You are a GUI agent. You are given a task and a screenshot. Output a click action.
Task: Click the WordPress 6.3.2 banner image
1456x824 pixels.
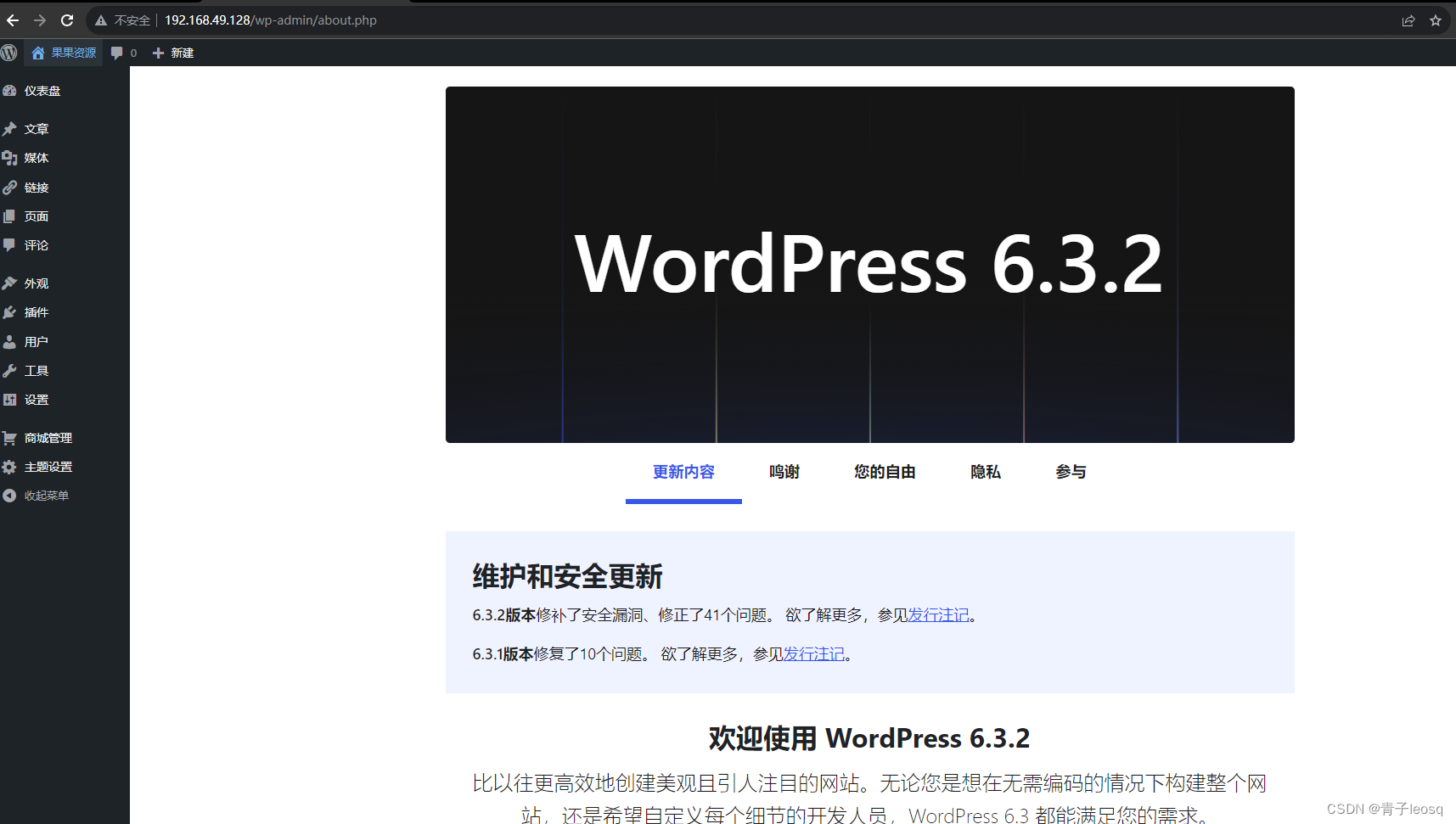[x=870, y=265]
